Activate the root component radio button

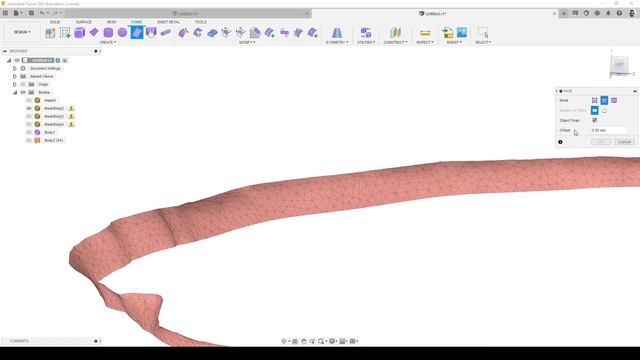[x=65, y=60]
